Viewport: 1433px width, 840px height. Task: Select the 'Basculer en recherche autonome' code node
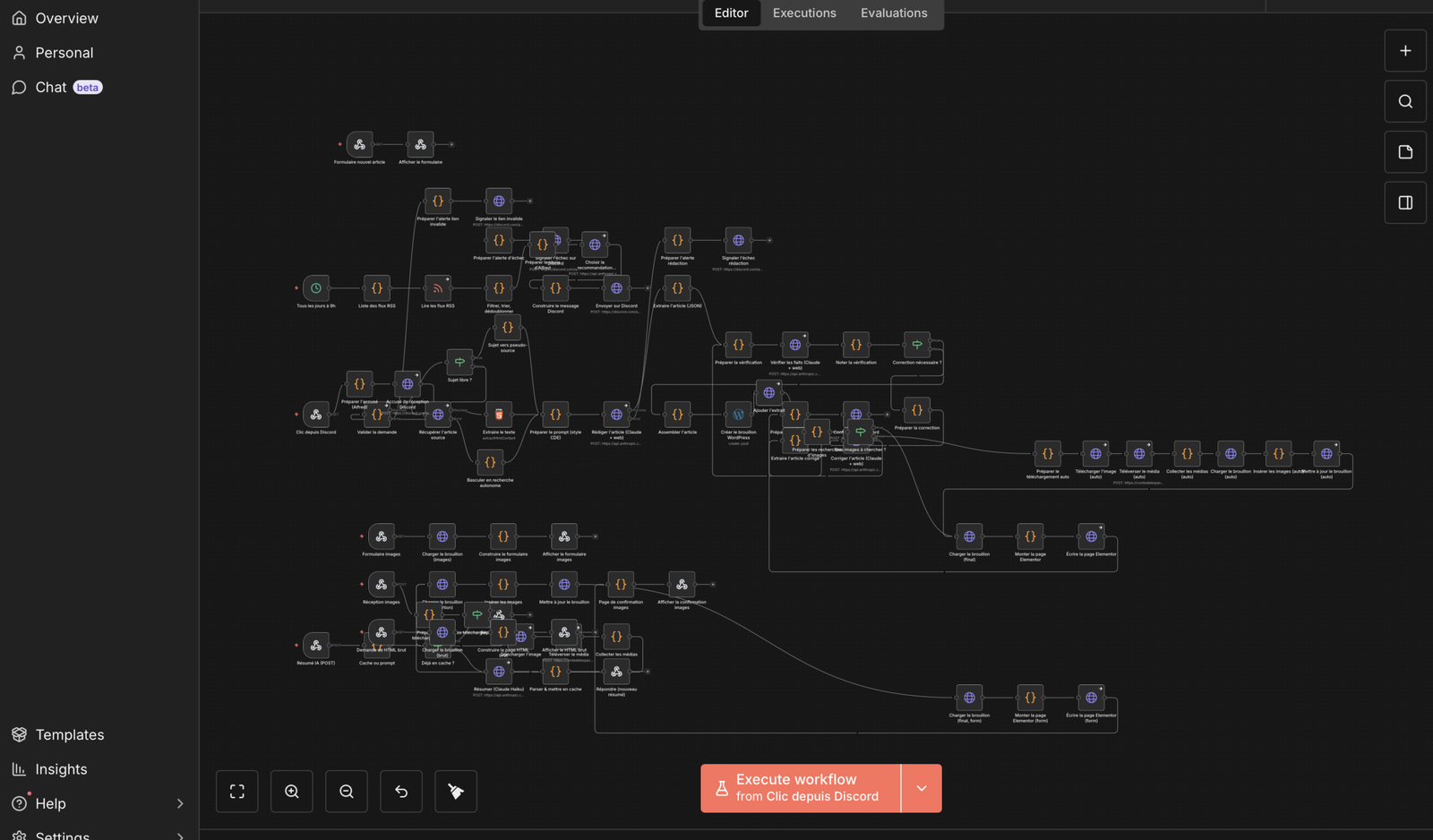pos(490,462)
